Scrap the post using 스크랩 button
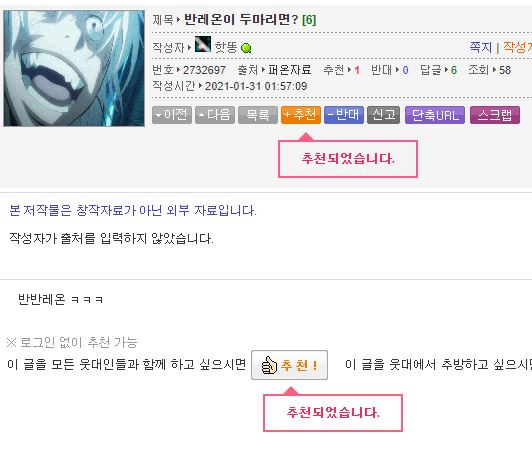Viewport: 532px width, 452px height. coord(495,115)
